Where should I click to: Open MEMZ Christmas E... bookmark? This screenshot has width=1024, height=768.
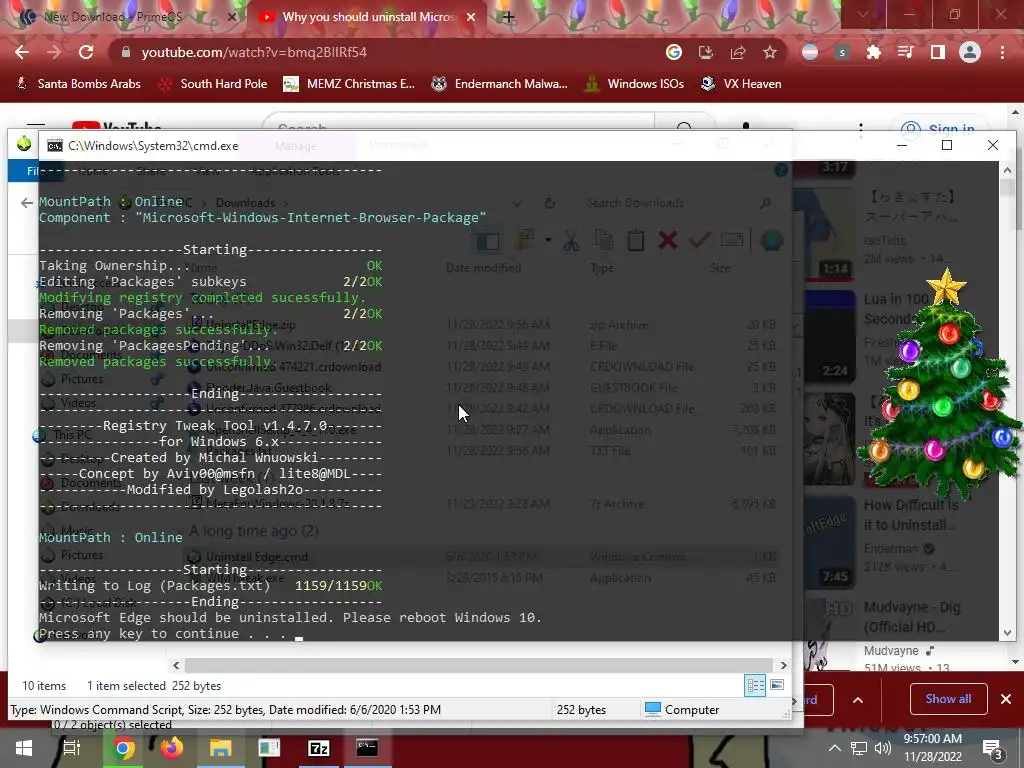click(x=349, y=84)
